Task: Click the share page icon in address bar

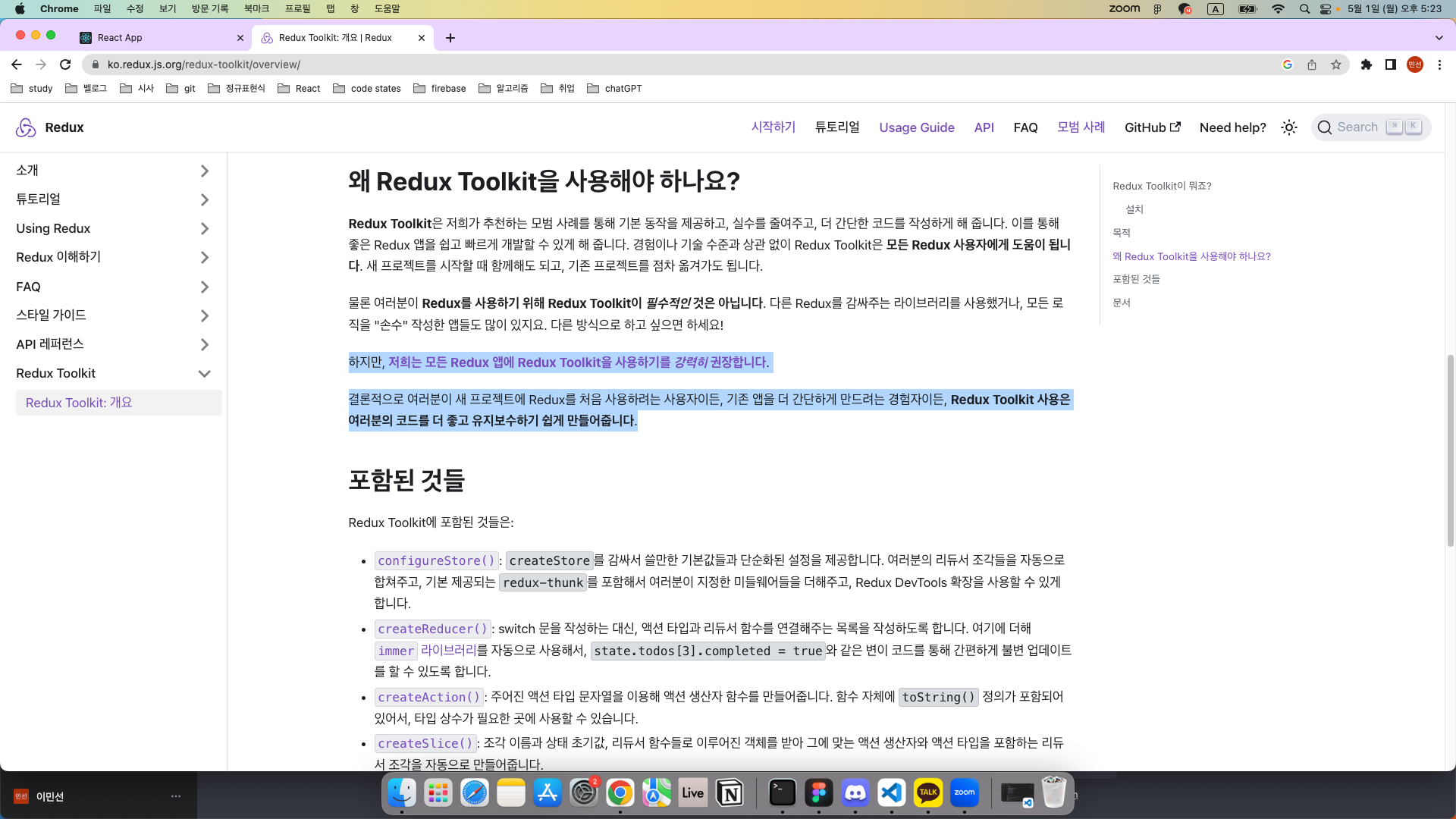Action: pyautogui.click(x=1312, y=64)
